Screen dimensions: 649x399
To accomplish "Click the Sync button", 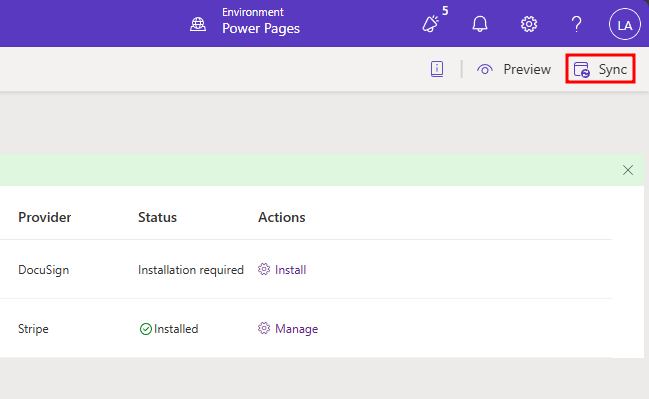I will 600,69.
